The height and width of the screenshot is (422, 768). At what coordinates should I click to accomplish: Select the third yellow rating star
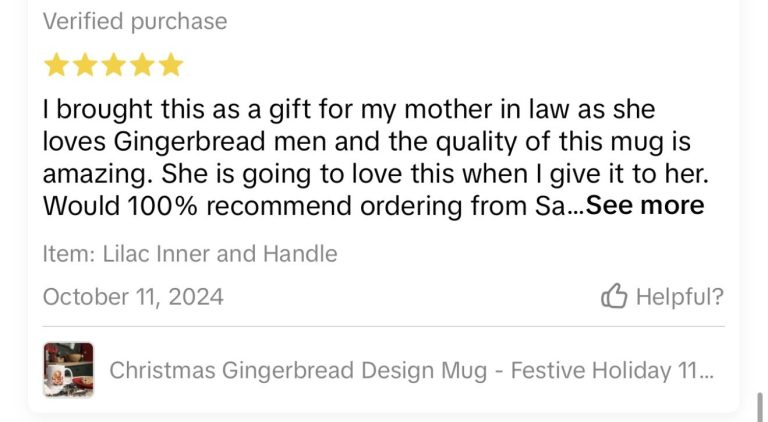point(114,65)
